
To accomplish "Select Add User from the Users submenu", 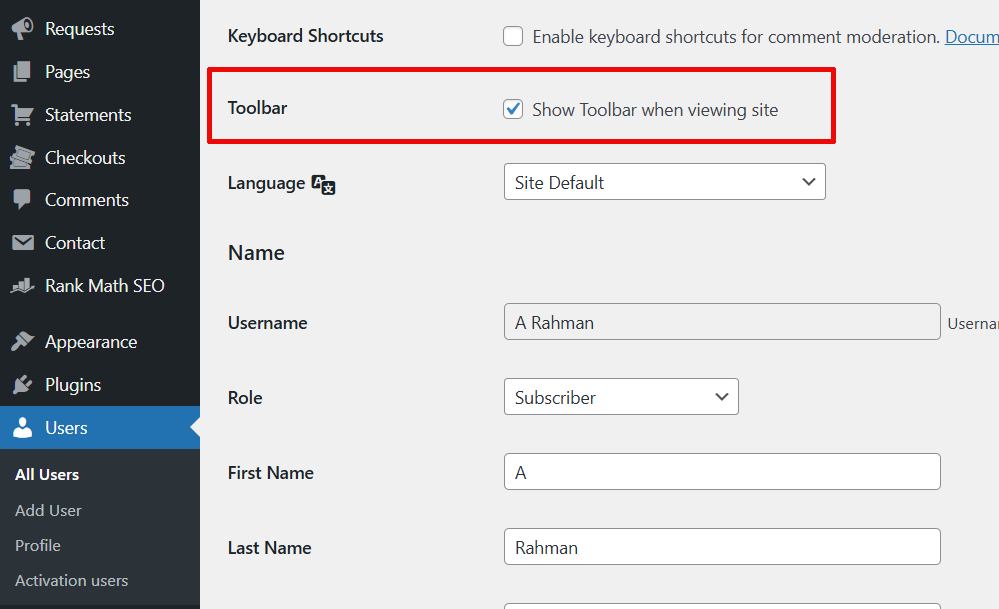I will click(47, 510).
